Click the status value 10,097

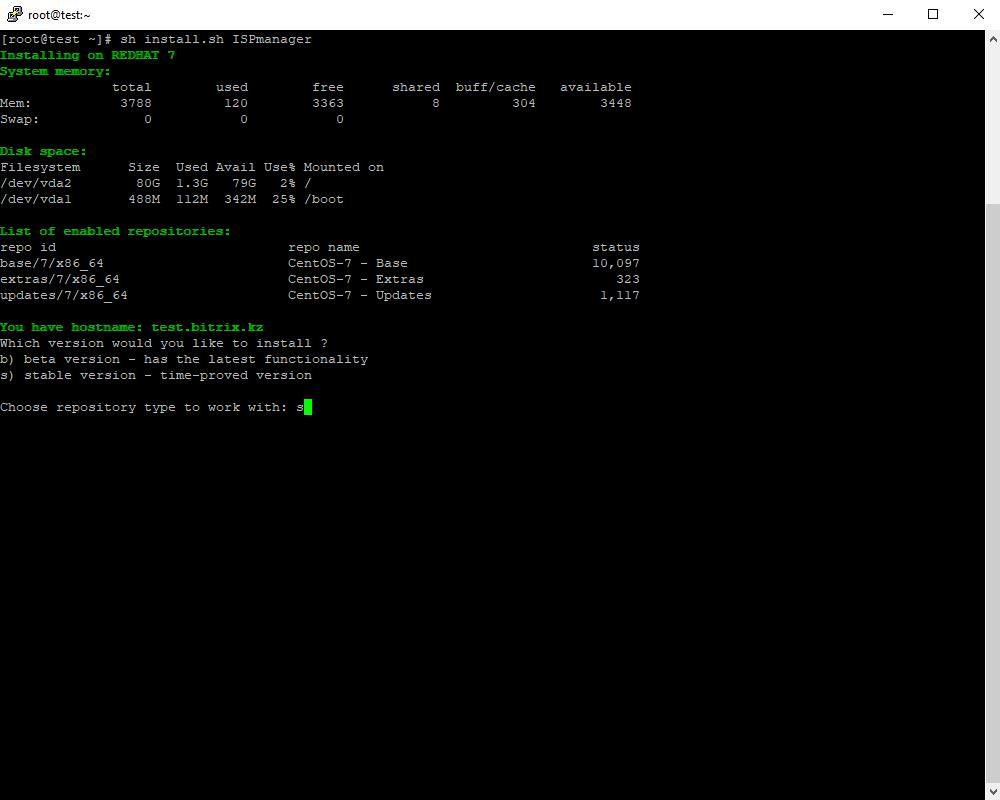pos(615,263)
